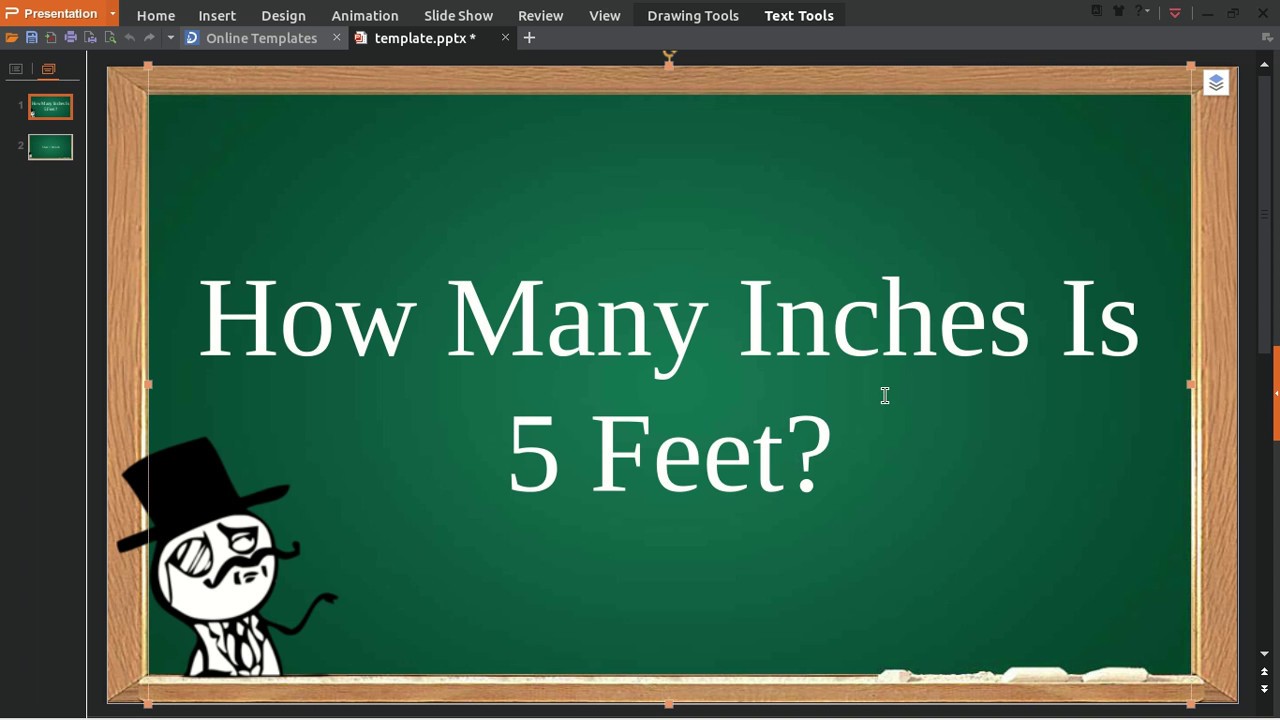Viewport: 1280px width, 720px height.
Task: Close the template.pptx tab
Action: [505, 37]
